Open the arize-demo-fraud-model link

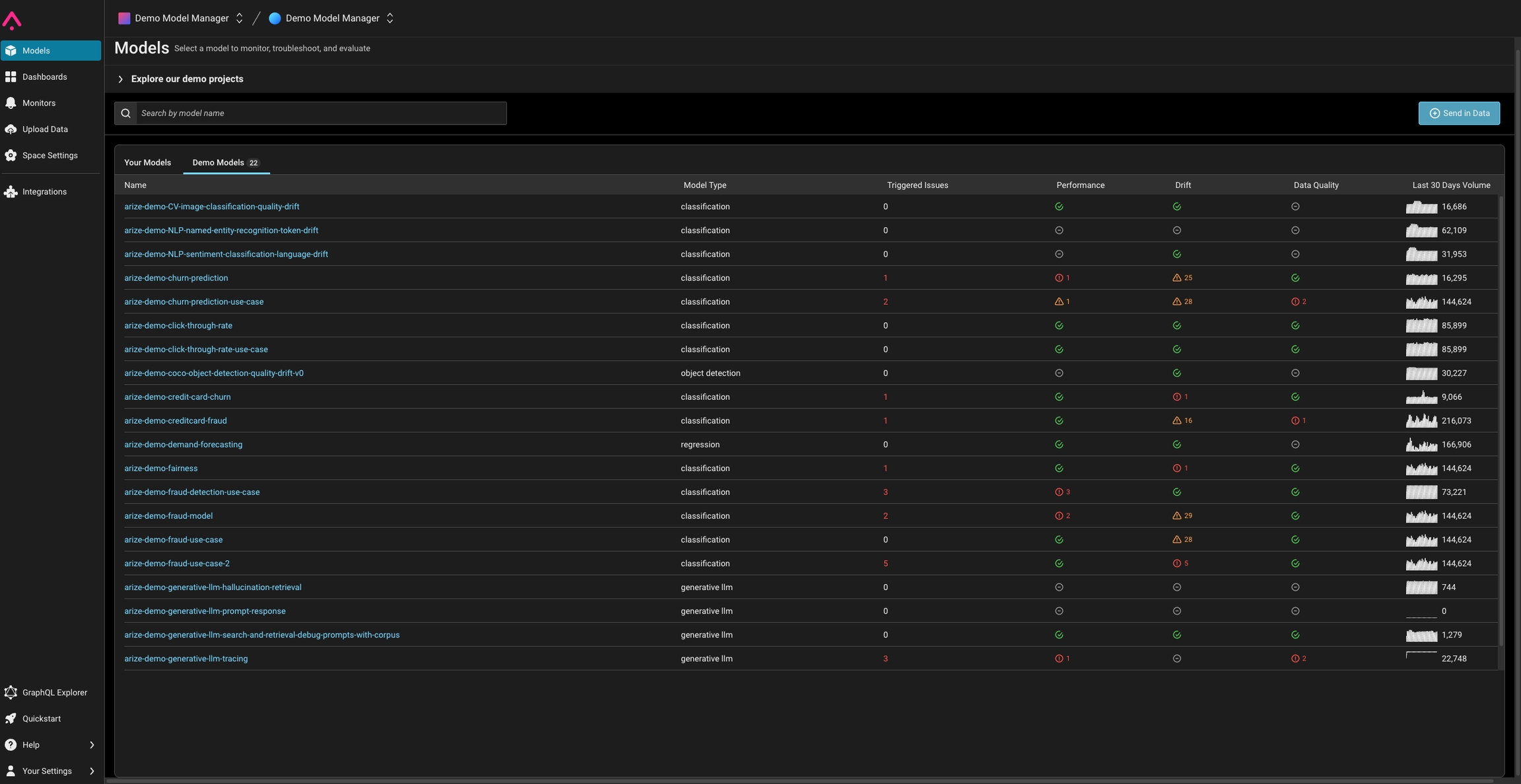point(168,516)
